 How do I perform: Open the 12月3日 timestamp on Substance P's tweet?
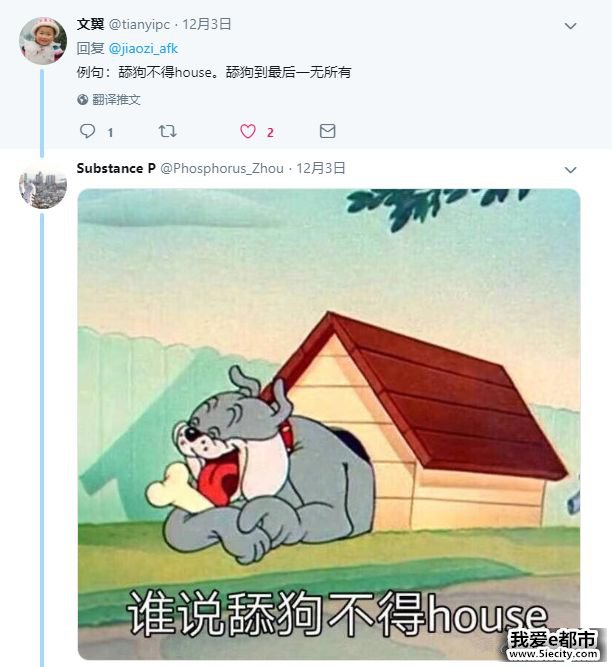pyautogui.click(x=321, y=168)
